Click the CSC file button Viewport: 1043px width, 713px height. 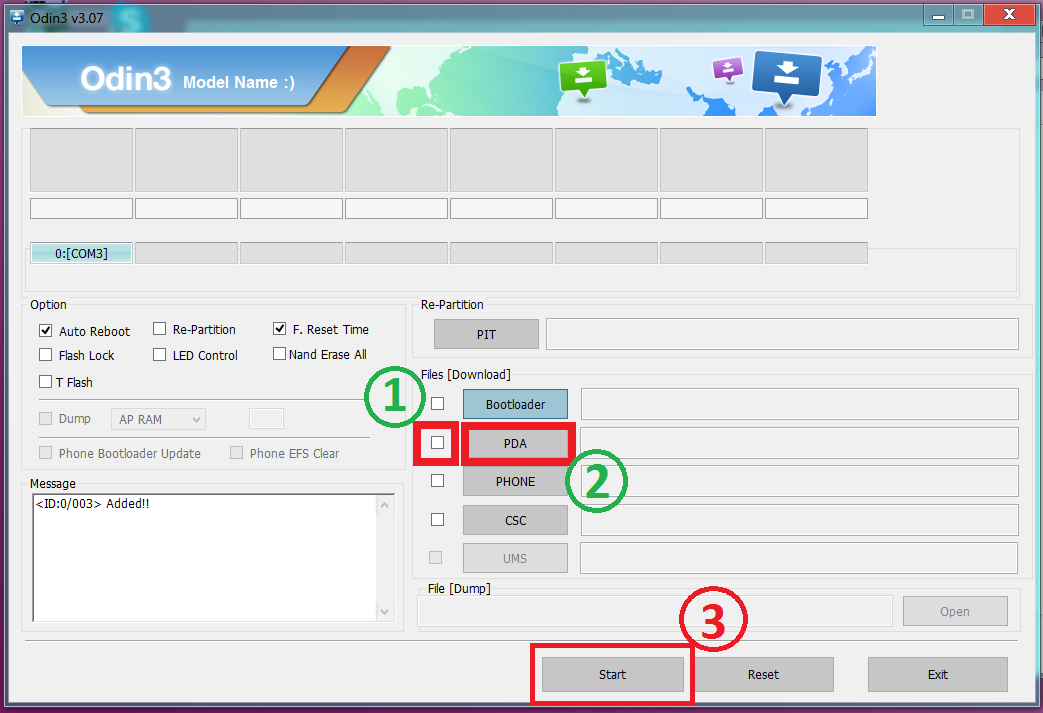point(516,520)
